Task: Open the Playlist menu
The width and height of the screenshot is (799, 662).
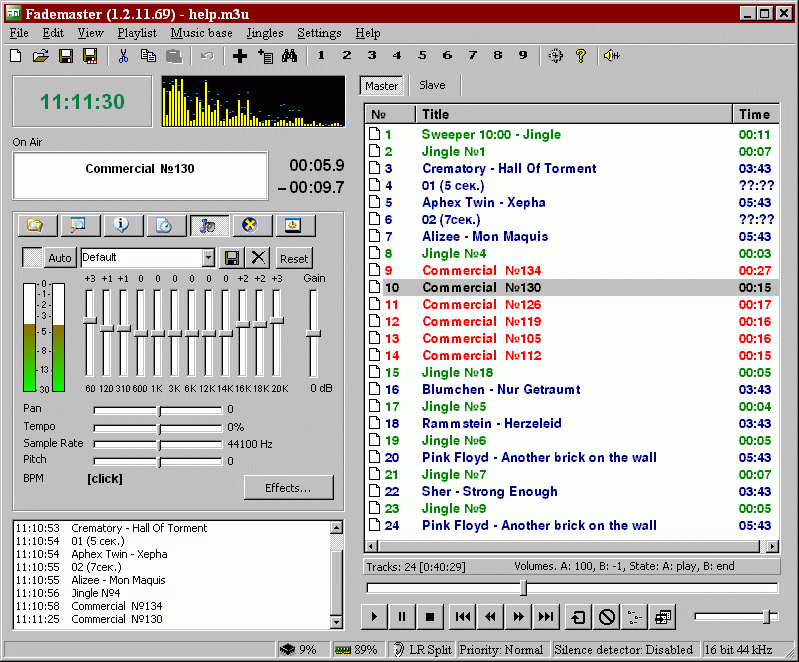Action: (137, 33)
